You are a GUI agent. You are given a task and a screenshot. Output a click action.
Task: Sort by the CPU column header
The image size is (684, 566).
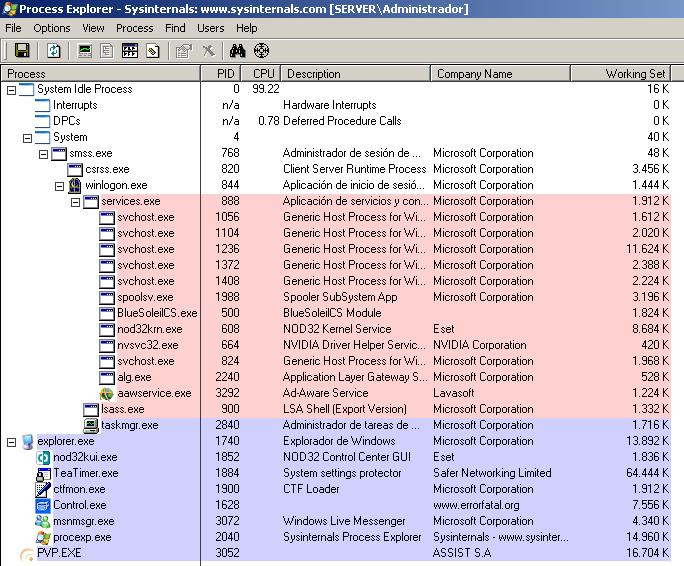tap(260, 74)
